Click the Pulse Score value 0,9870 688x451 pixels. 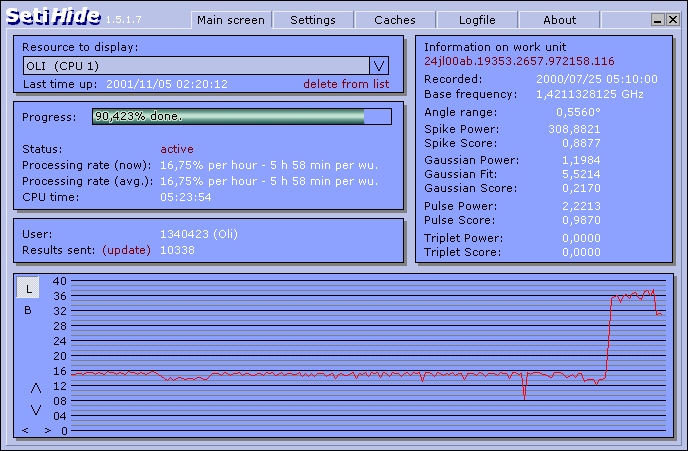[x=581, y=220]
